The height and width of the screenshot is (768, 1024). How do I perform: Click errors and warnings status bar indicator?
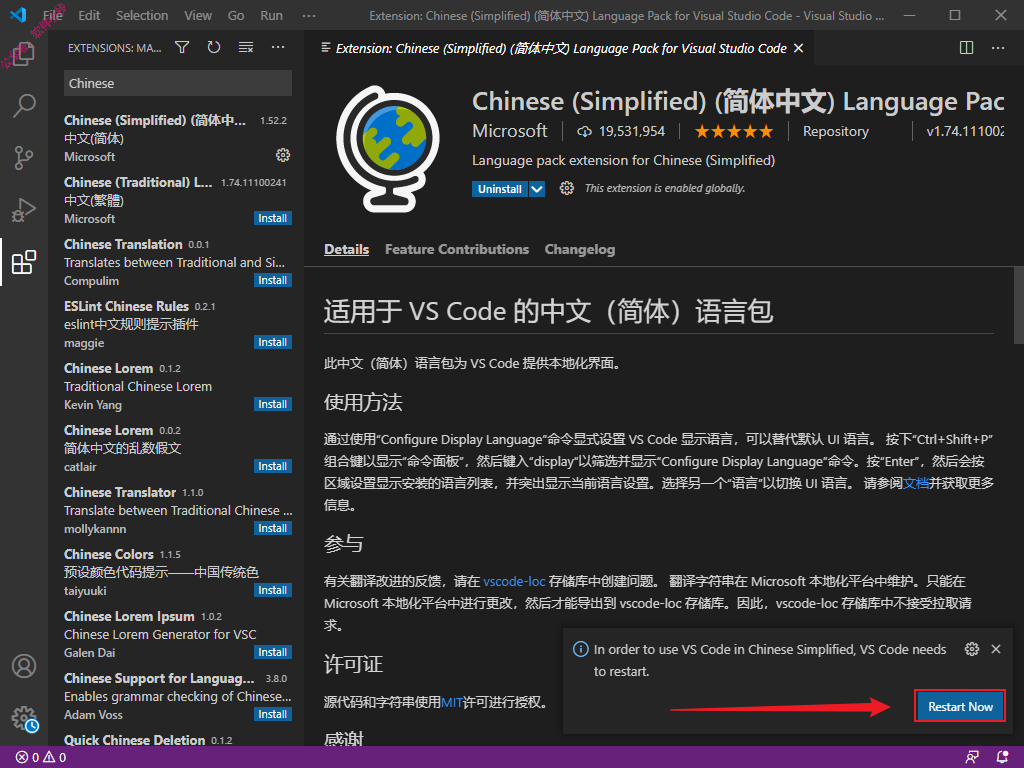click(40, 758)
